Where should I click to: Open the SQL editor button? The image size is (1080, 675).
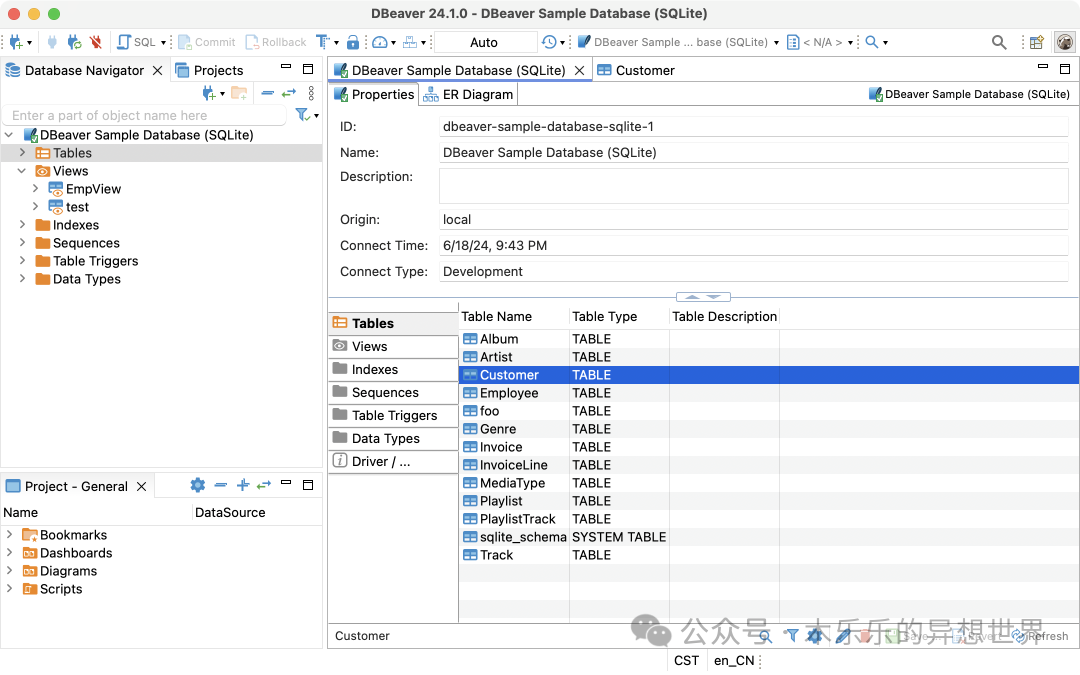tap(136, 42)
